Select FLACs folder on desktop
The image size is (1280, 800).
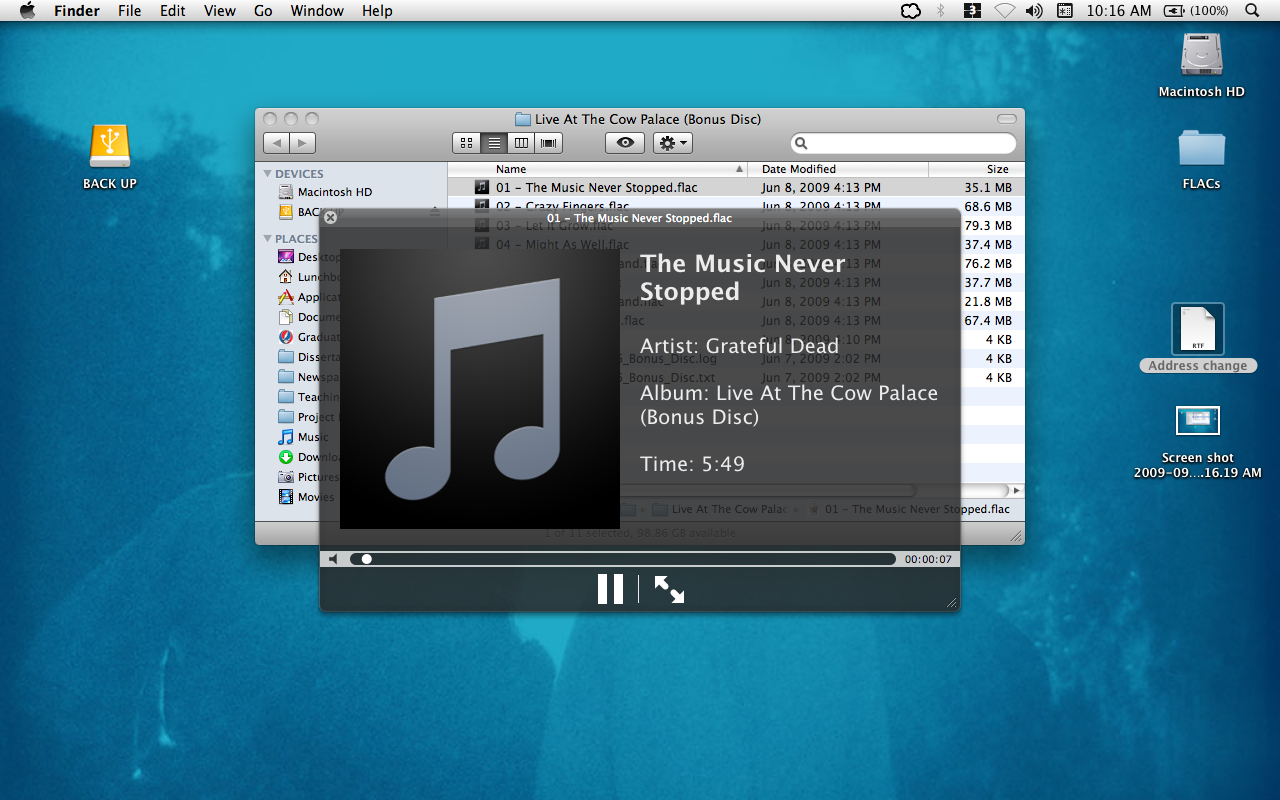(1201, 158)
